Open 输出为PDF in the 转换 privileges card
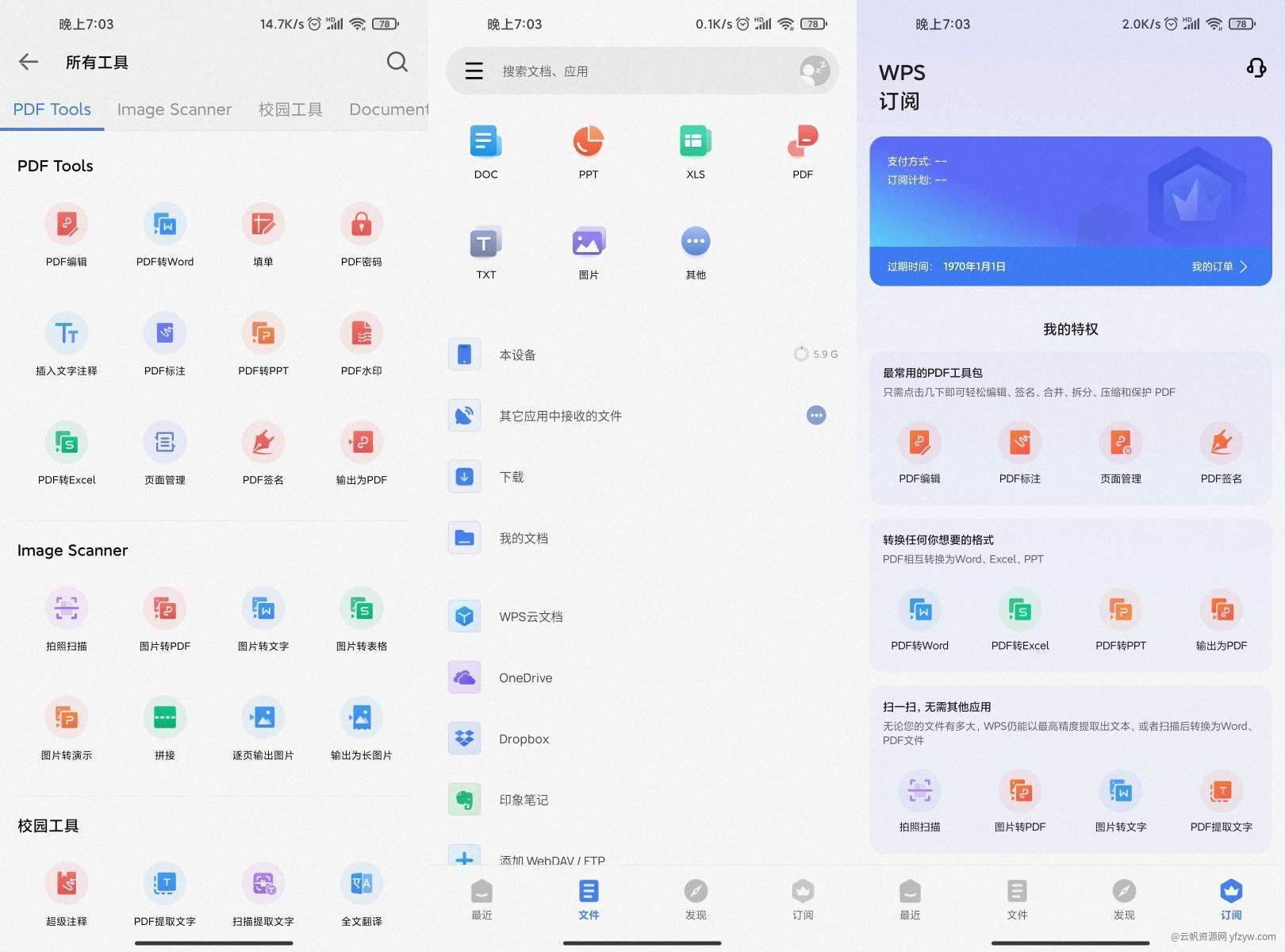The height and width of the screenshot is (952, 1285). [1222, 620]
